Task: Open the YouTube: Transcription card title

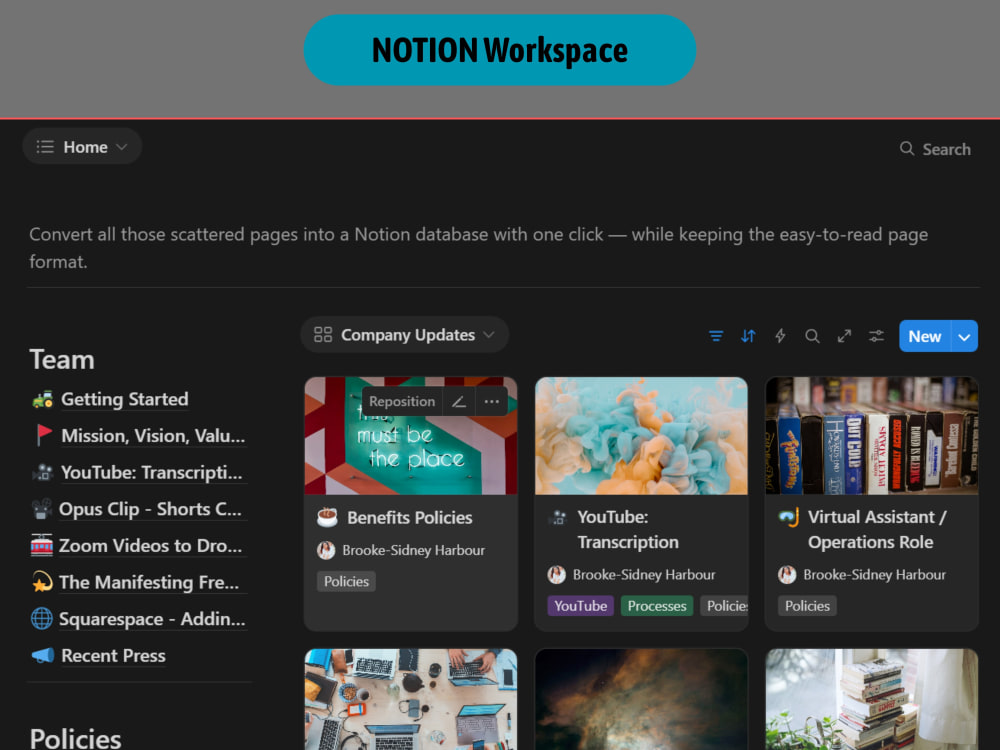Action: tap(628, 529)
